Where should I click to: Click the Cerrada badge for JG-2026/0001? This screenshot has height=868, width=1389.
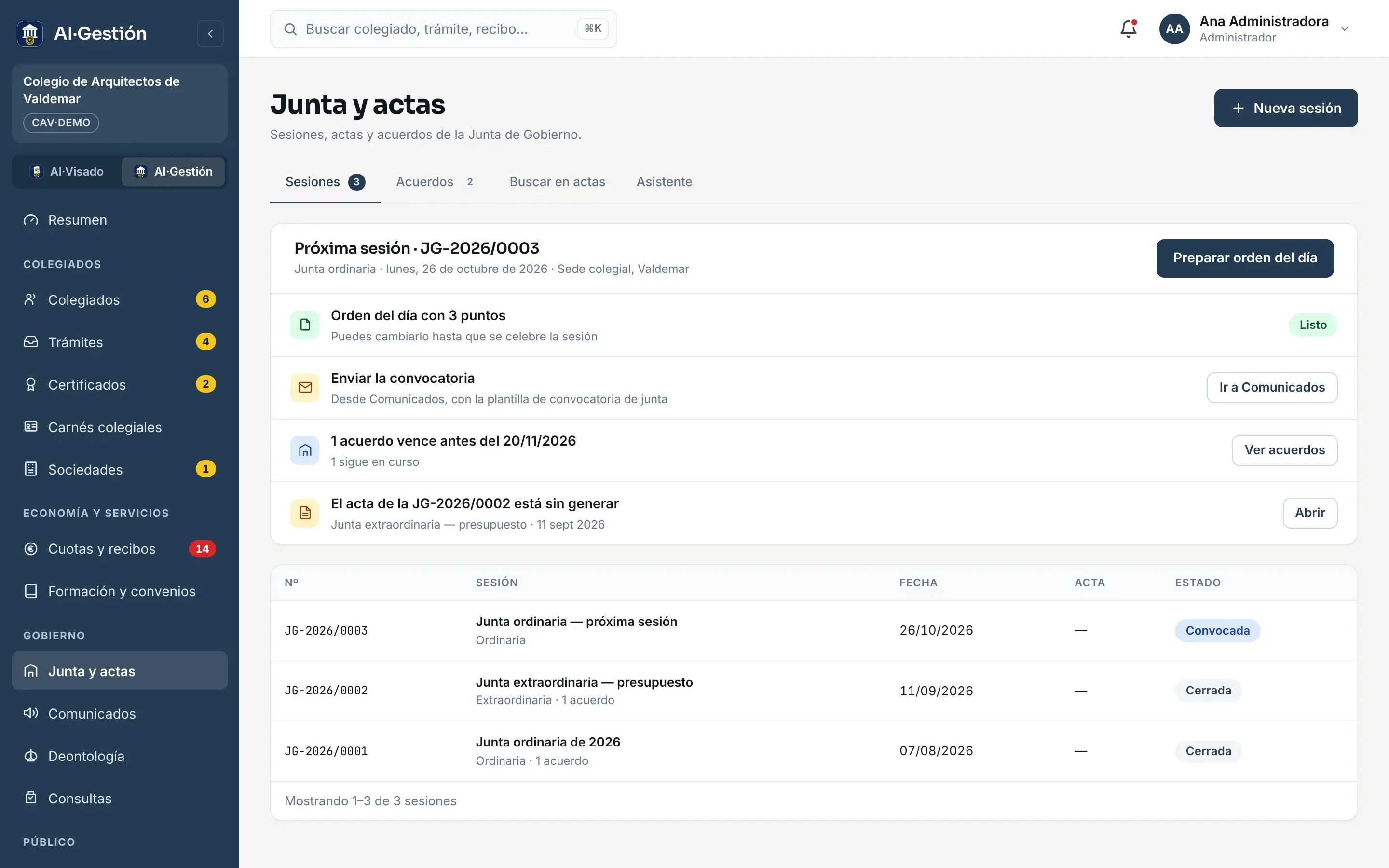point(1208,751)
